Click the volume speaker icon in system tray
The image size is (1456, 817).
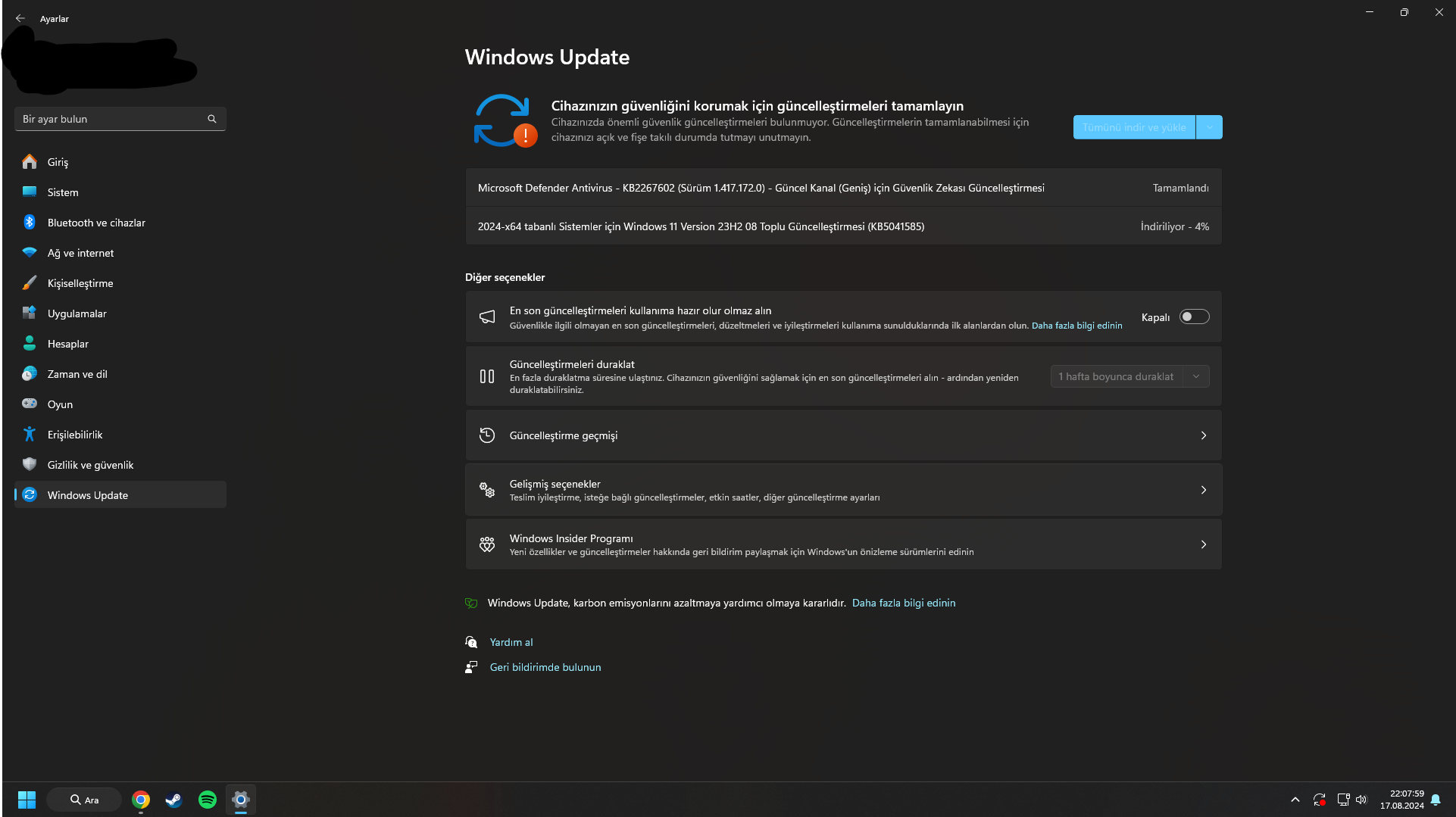click(x=1361, y=800)
